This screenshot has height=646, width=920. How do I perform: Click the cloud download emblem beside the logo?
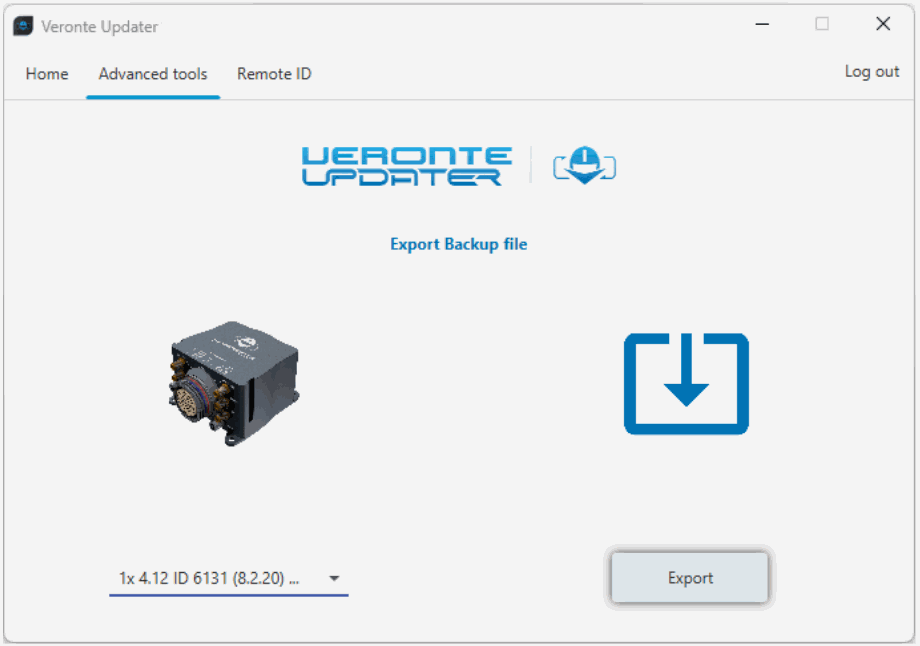click(x=585, y=165)
